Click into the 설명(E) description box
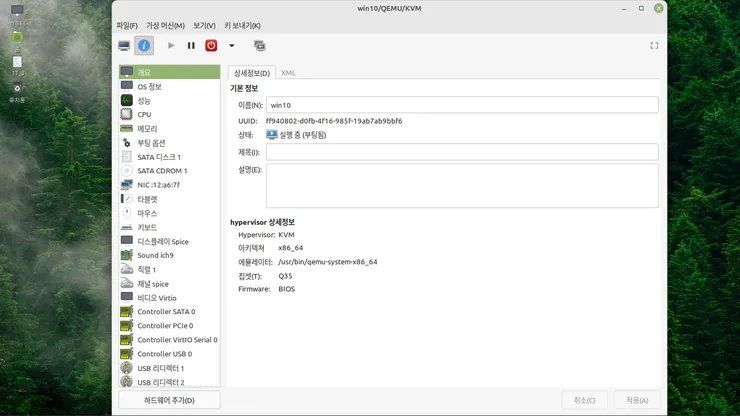The image size is (740, 416). 462,186
